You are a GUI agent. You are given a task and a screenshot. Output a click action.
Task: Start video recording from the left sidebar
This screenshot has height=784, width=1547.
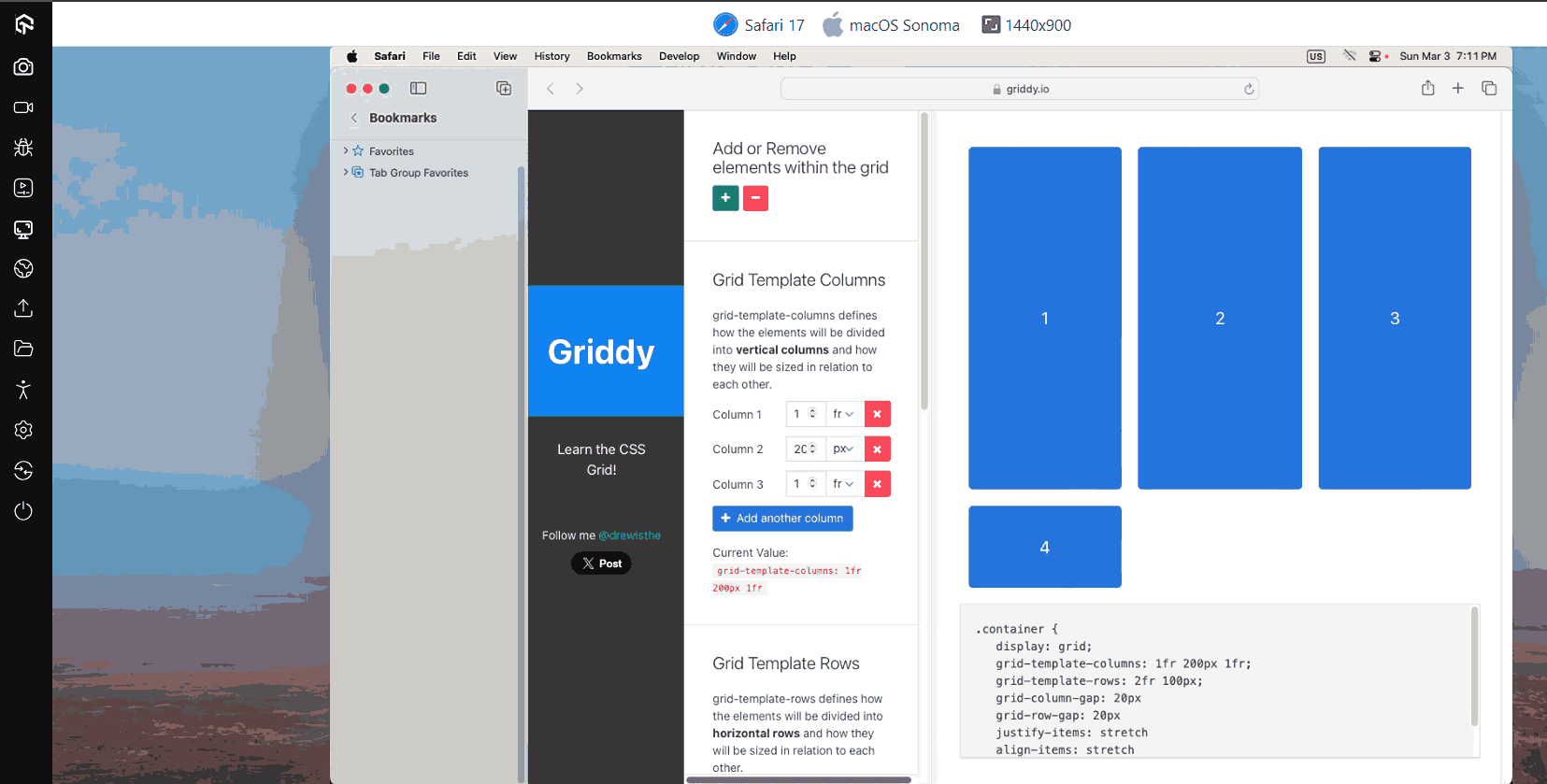(23, 107)
